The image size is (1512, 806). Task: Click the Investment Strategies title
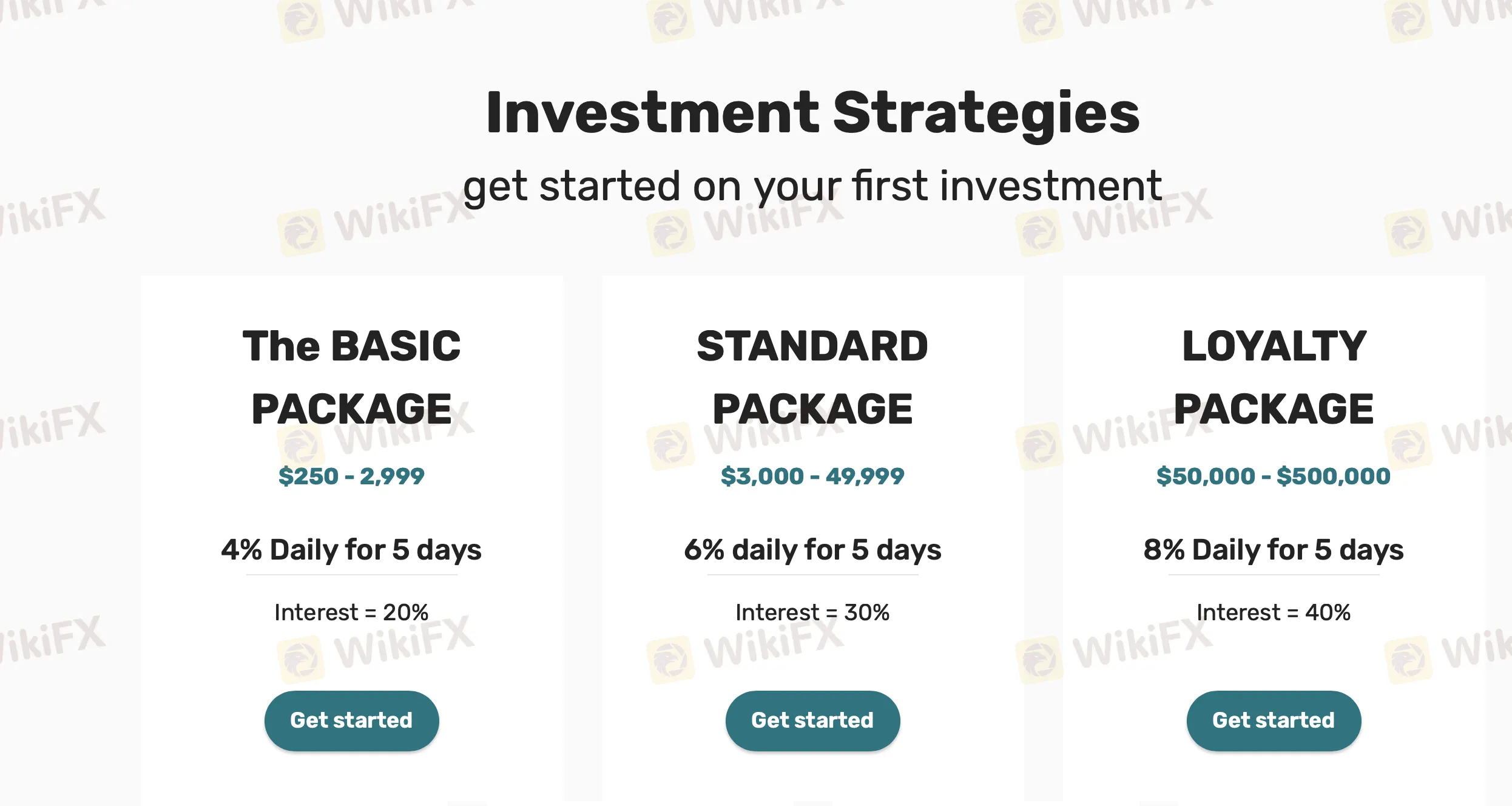point(813,113)
